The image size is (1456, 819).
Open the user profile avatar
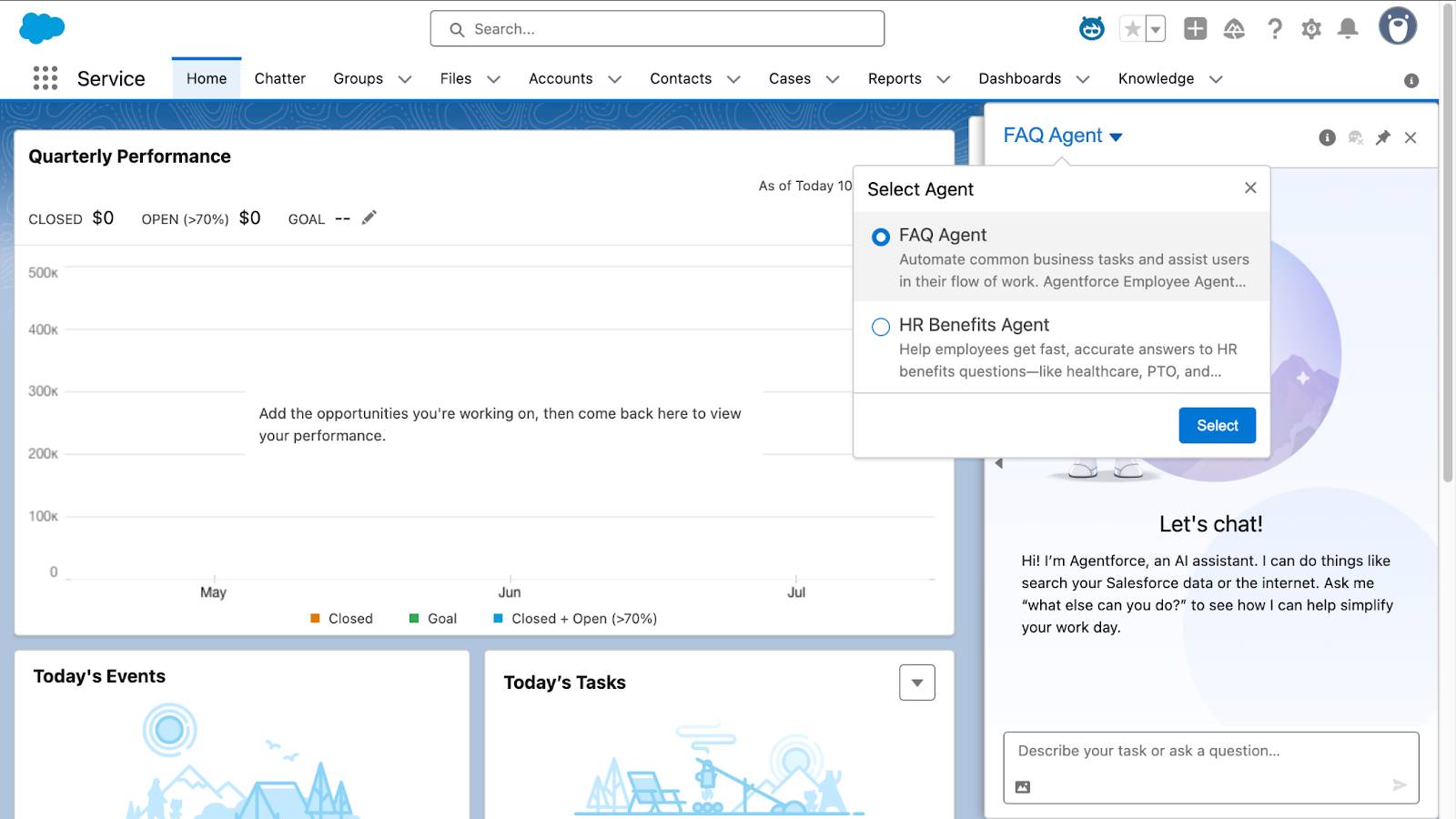pyautogui.click(x=1398, y=26)
